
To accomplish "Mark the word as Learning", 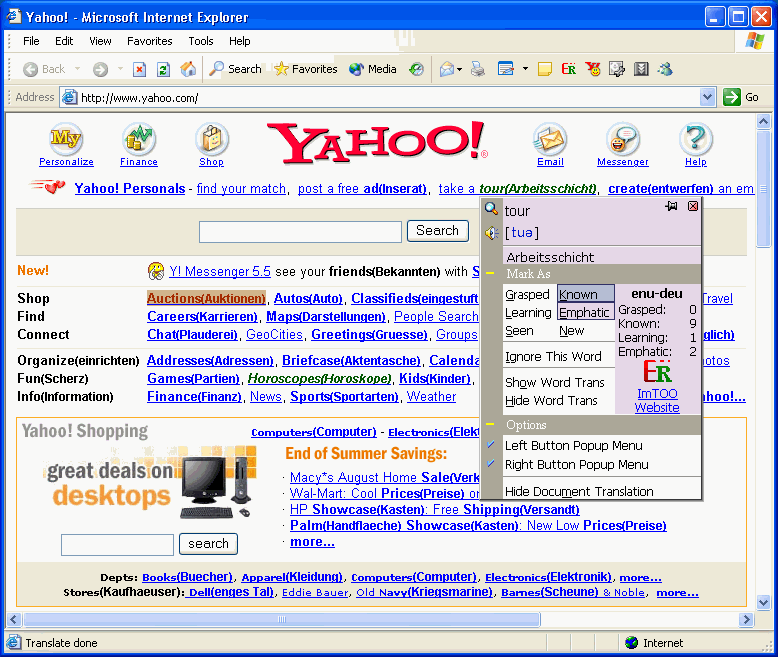I will pyautogui.click(x=528, y=313).
